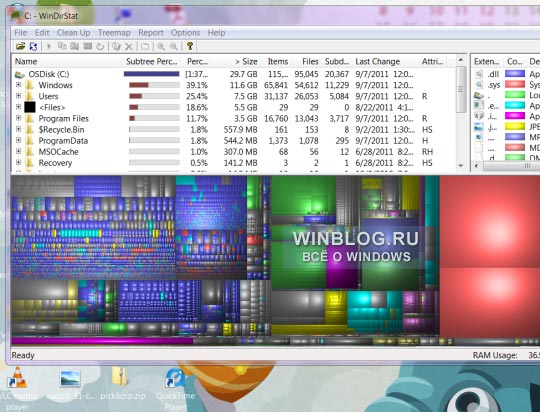Image resolution: width=540 pixels, height=412 pixels.
Task: Click pick&zip.zip desktop file
Action: point(123,383)
